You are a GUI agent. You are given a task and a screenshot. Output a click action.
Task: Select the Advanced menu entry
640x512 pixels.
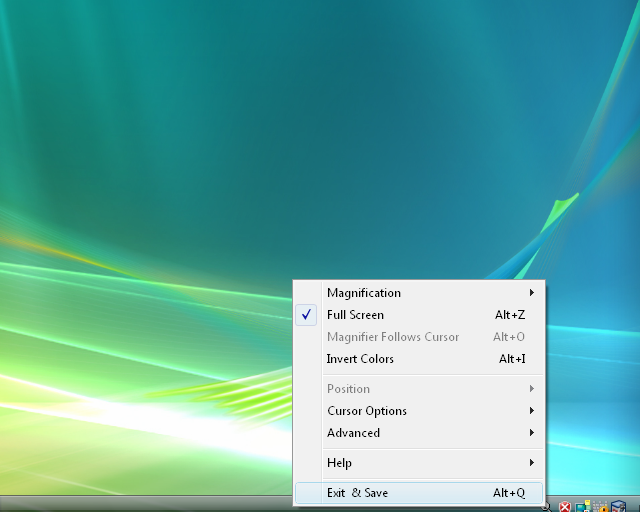pos(353,433)
